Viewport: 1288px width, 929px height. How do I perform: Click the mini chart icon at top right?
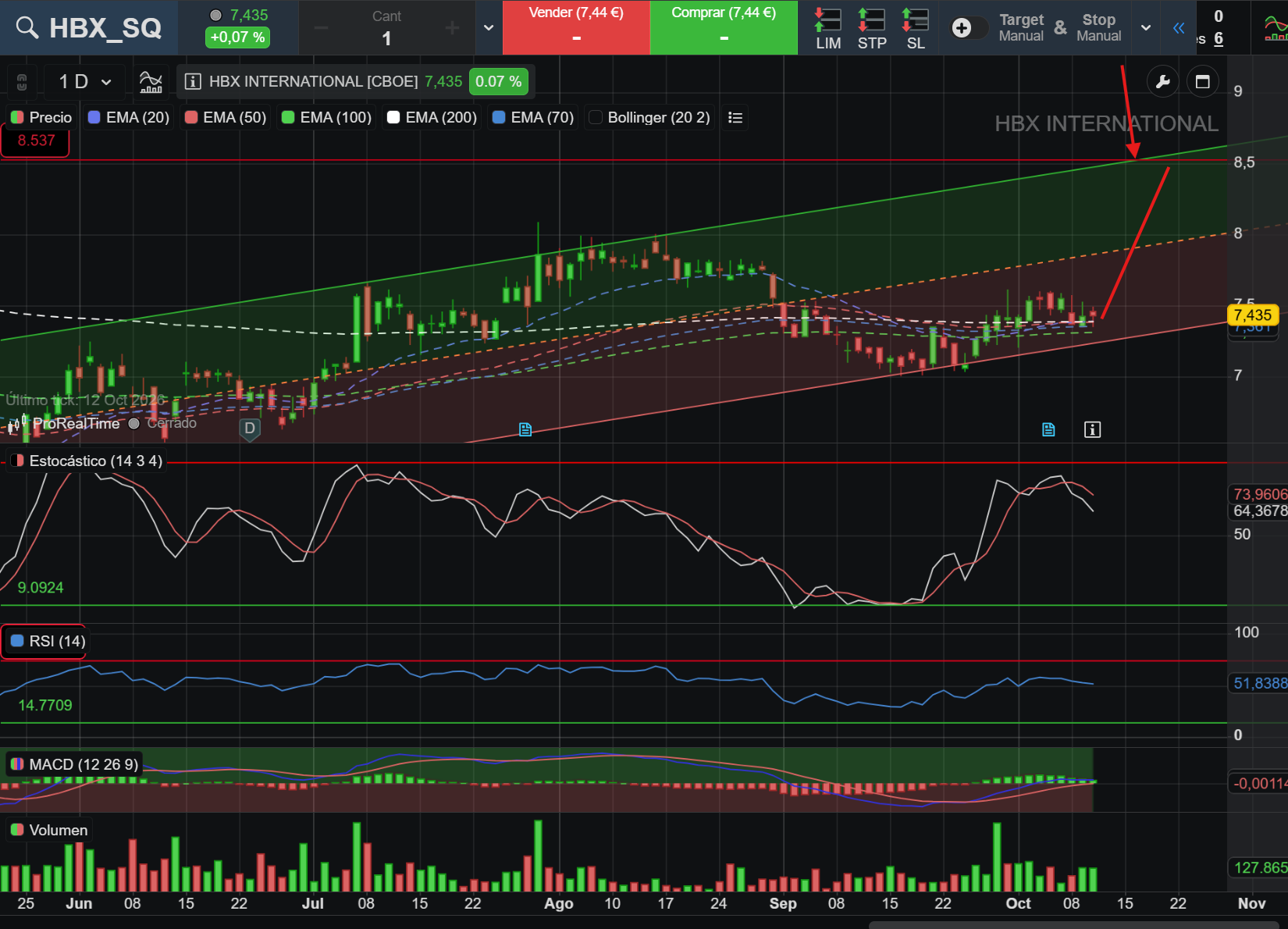click(1276, 28)
